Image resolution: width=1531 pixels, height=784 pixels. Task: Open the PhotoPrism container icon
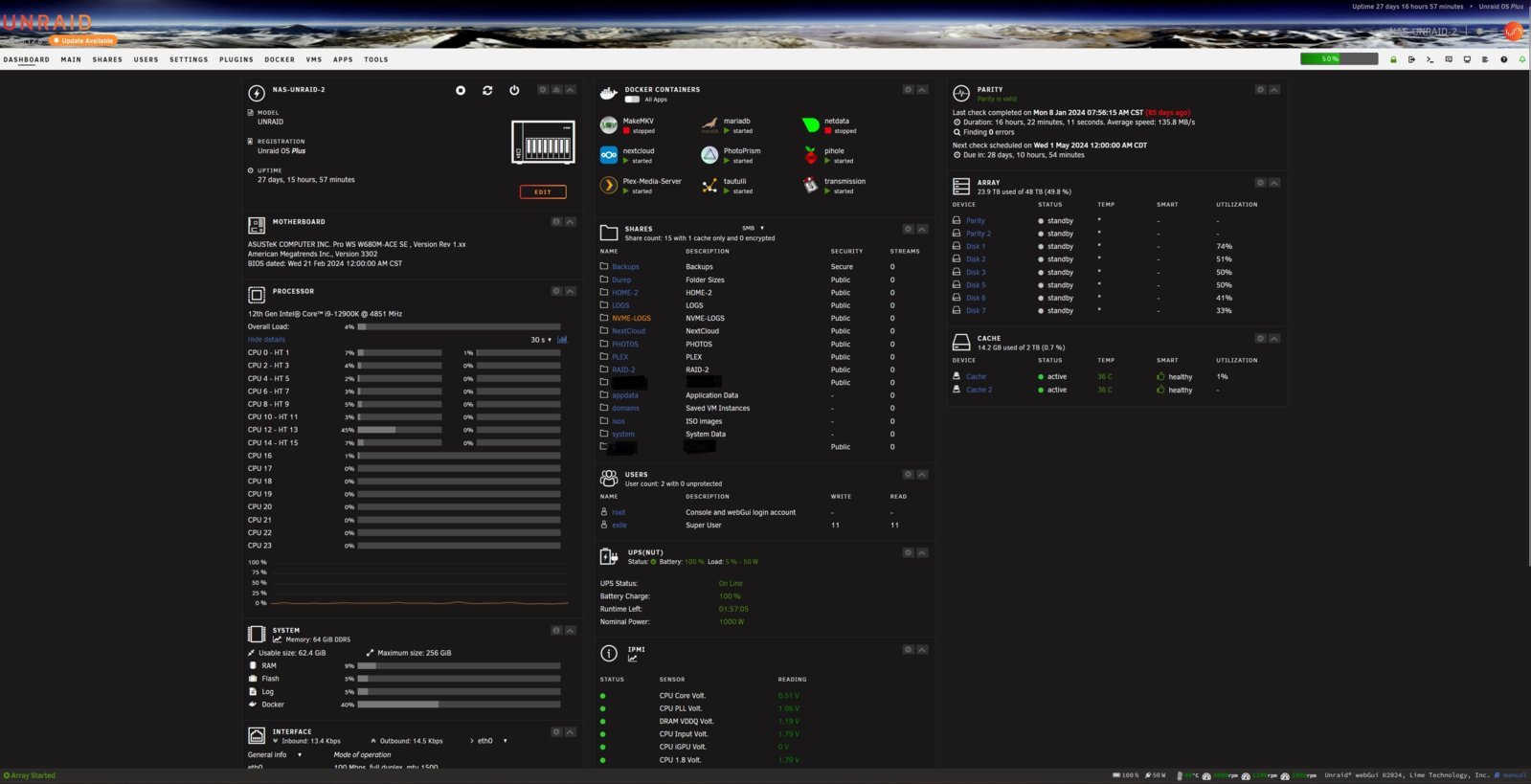[709, 154]
